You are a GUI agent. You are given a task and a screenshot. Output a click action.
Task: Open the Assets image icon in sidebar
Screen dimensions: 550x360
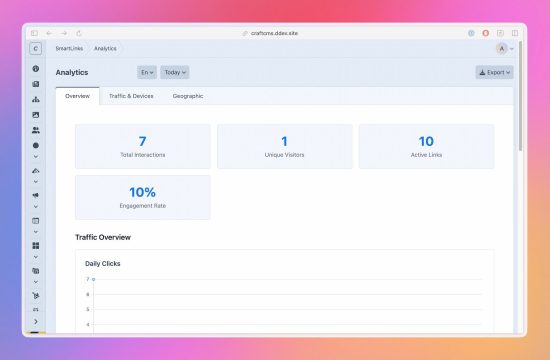pyautogui.click(x=35, y=115)
